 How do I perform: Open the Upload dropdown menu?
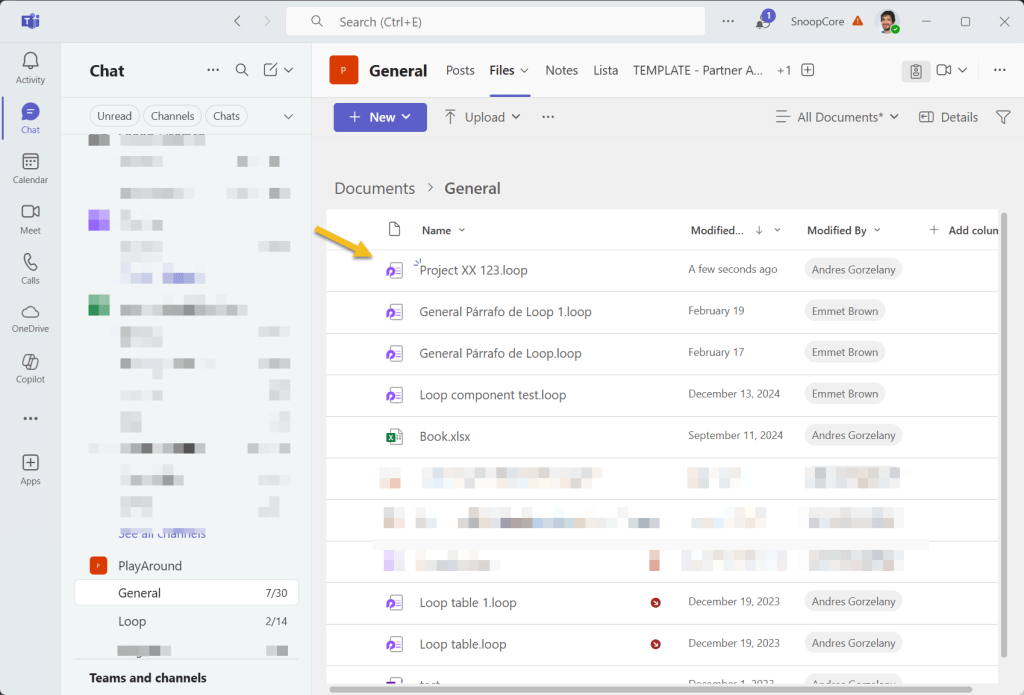pos(484,117)
